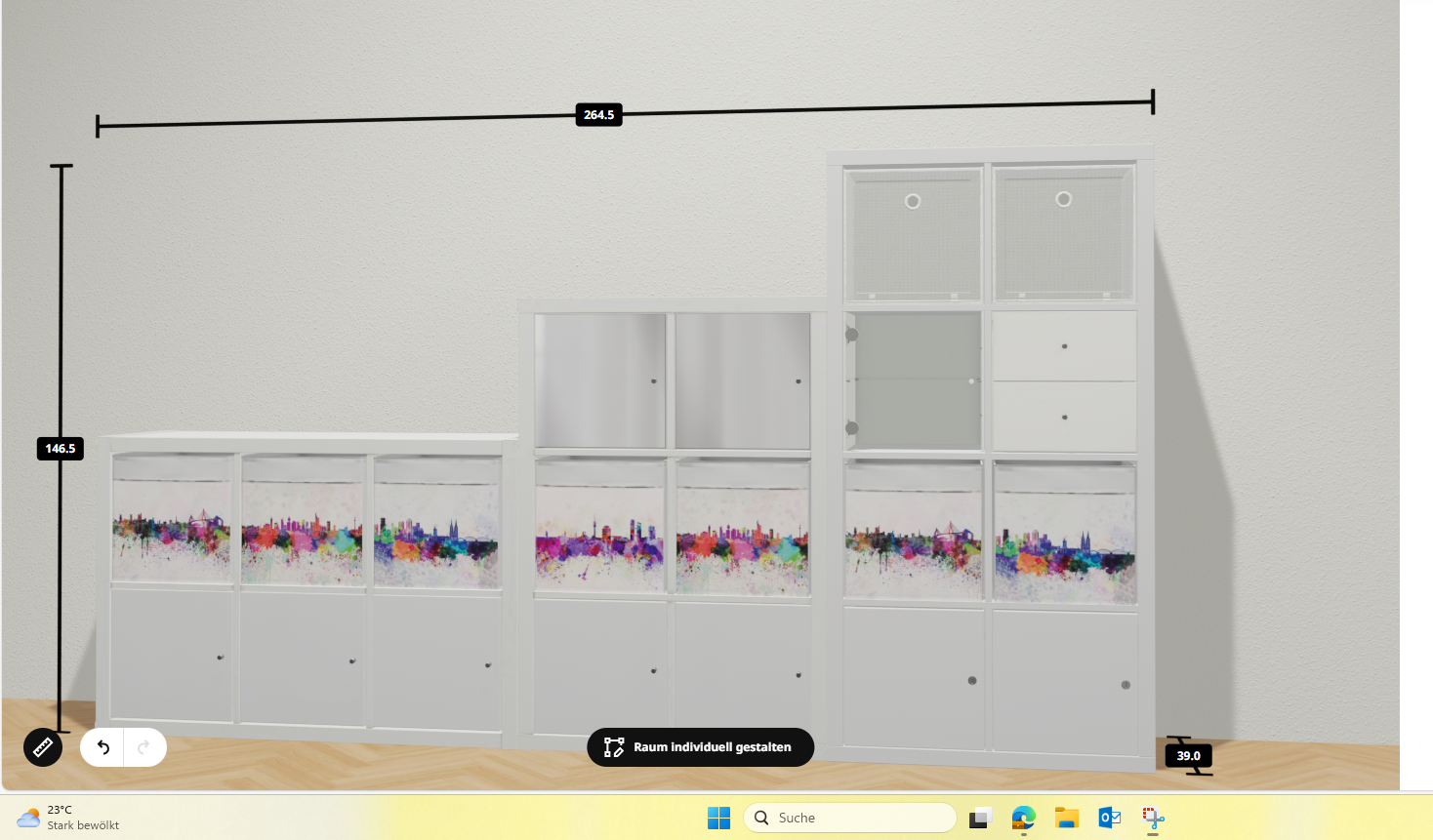This screenshot has height=840, width=1433.
Task: Select the bottom-right door of the tall shelf
Action: pyautogui.click(x=1065, y=683)
